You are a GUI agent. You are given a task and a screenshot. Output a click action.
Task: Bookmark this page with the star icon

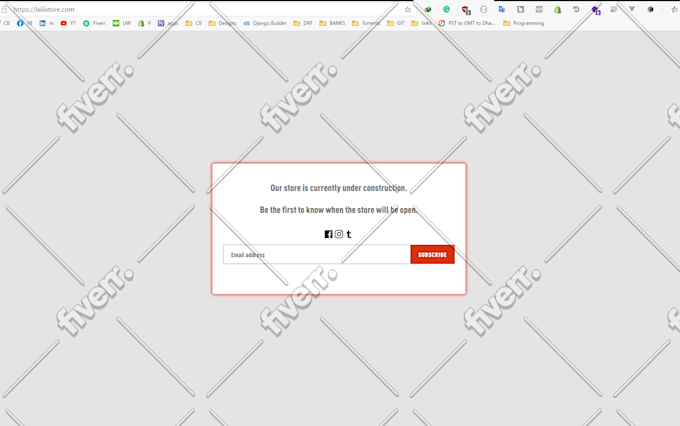[x=408, y=9]
